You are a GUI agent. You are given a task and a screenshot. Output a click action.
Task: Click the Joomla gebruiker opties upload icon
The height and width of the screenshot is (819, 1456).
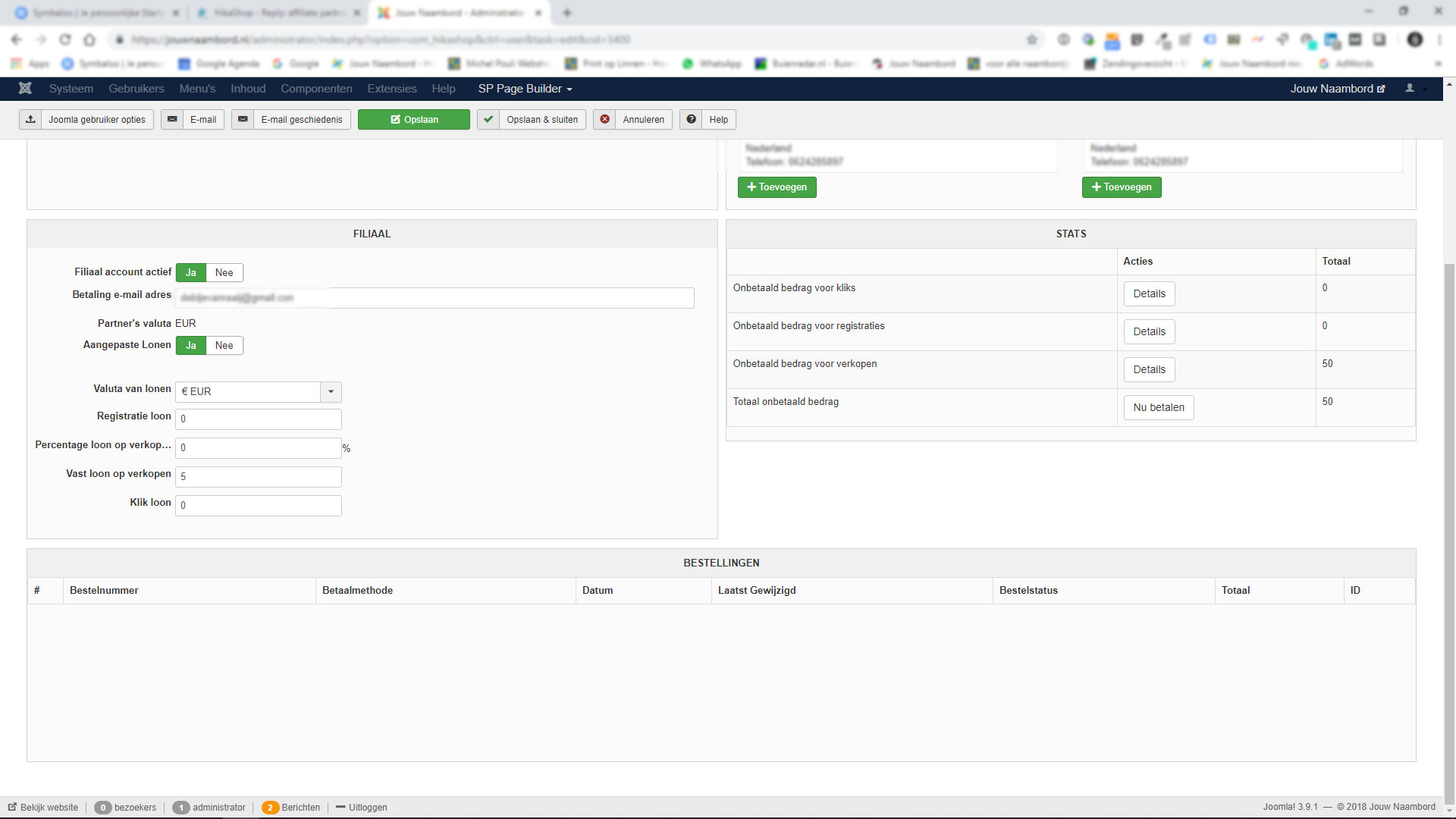(x=30, y=120)
